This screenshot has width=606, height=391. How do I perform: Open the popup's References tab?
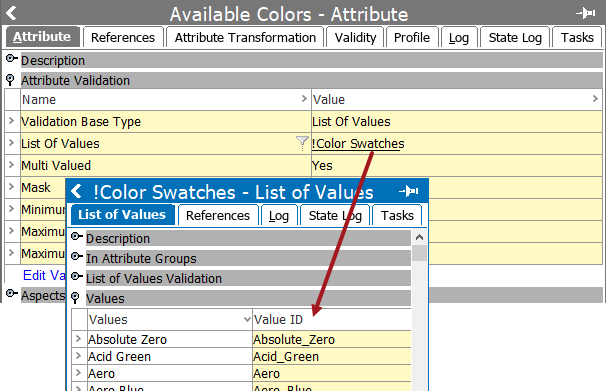pos(218,215)
